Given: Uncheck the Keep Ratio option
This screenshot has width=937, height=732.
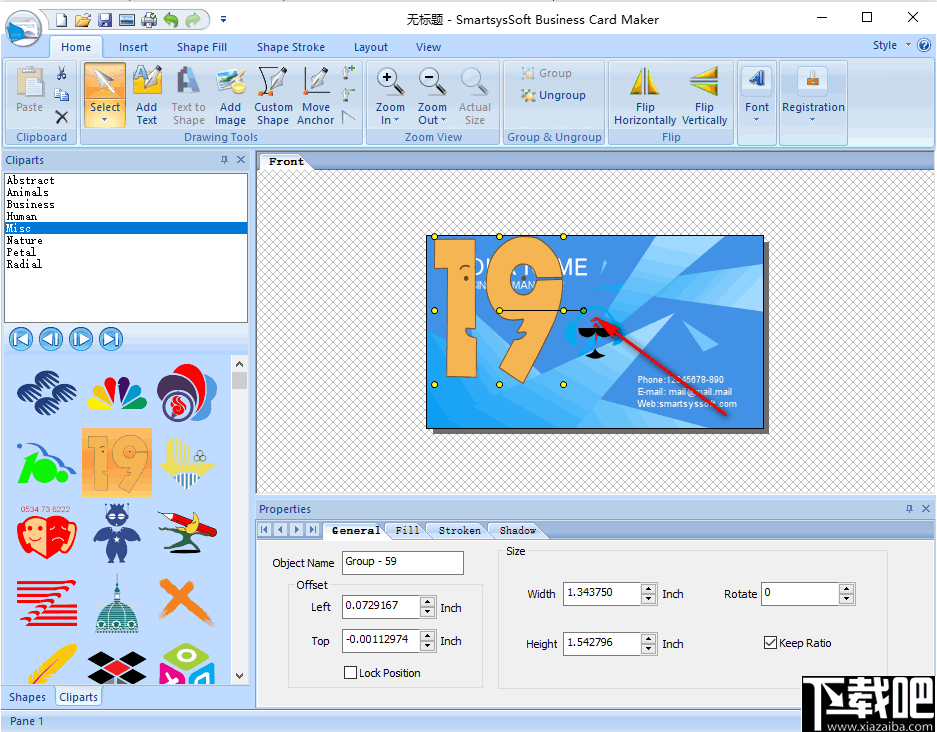Looking at the screenshot, I should [x=770, y=643].
